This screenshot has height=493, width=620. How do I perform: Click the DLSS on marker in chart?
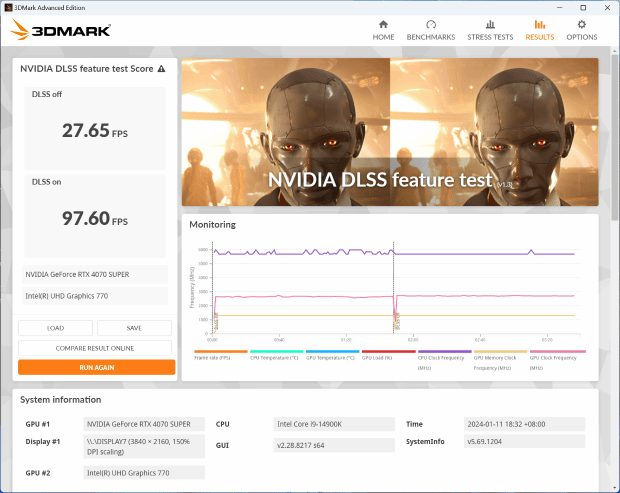coord(397,321)
